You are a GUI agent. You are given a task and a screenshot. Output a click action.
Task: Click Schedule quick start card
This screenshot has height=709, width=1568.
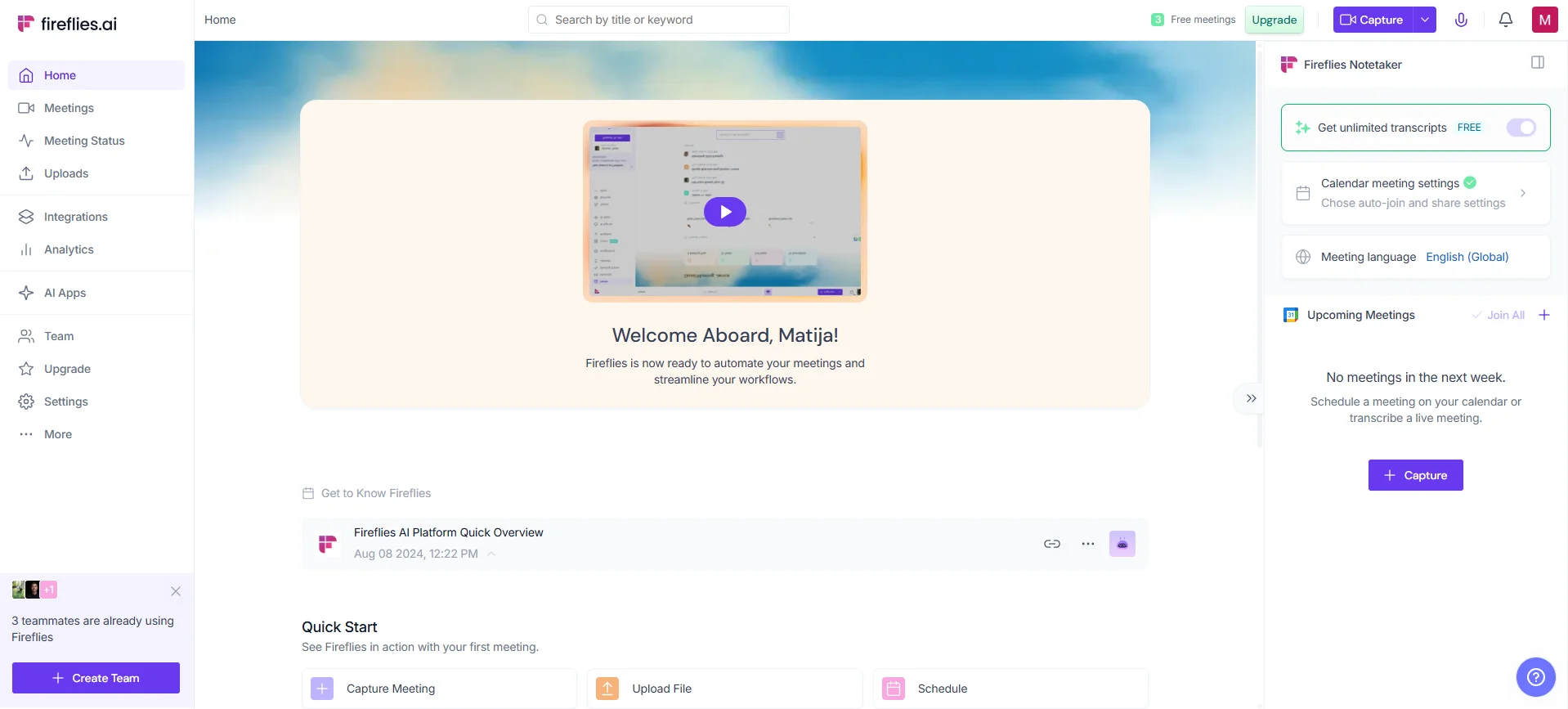(x=1010, y=689)
